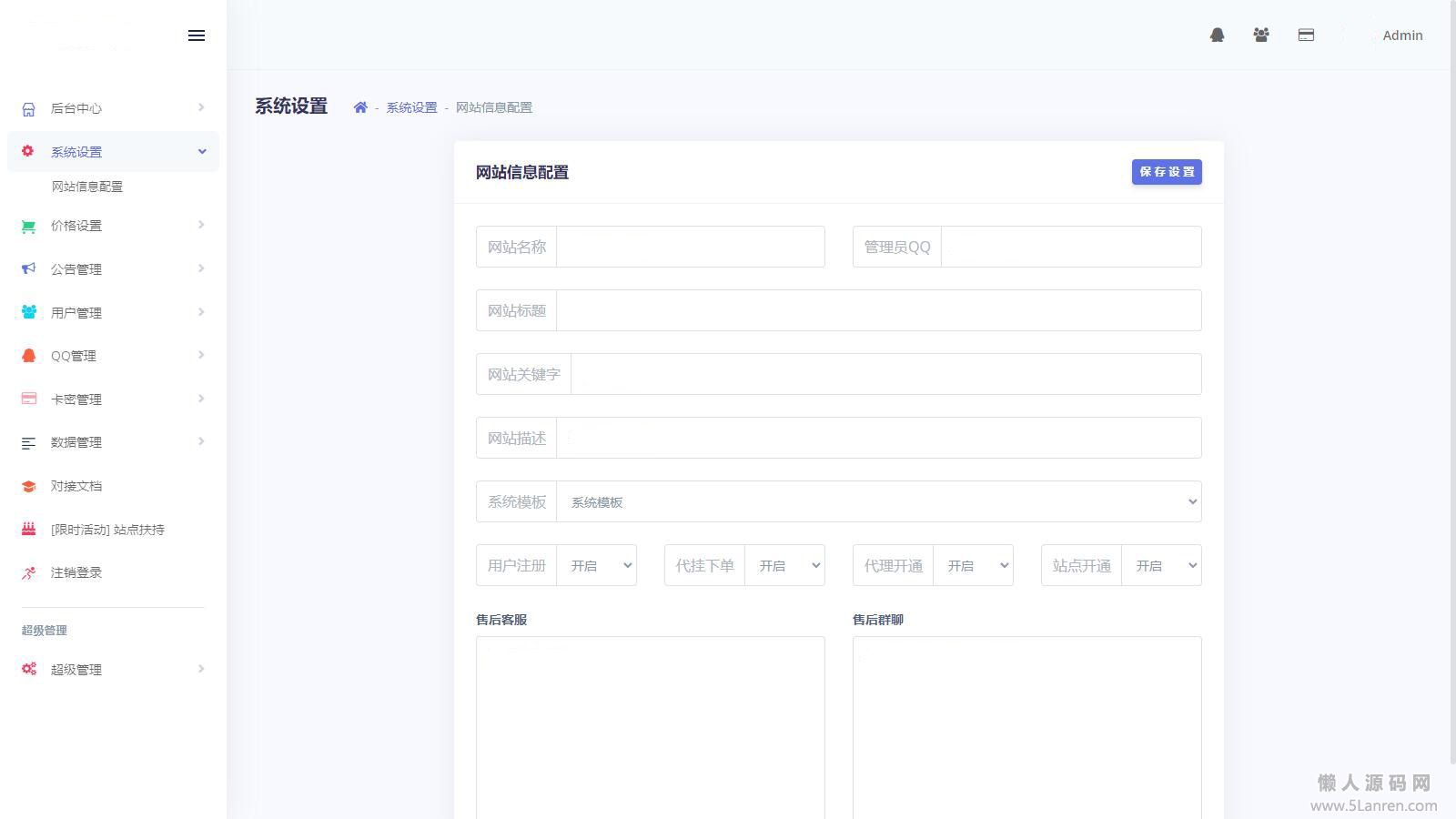This screenshot has height=819, width=1456.
Task: Open the 用户注册 开启 dropdown
Action: tap(596, 565)
